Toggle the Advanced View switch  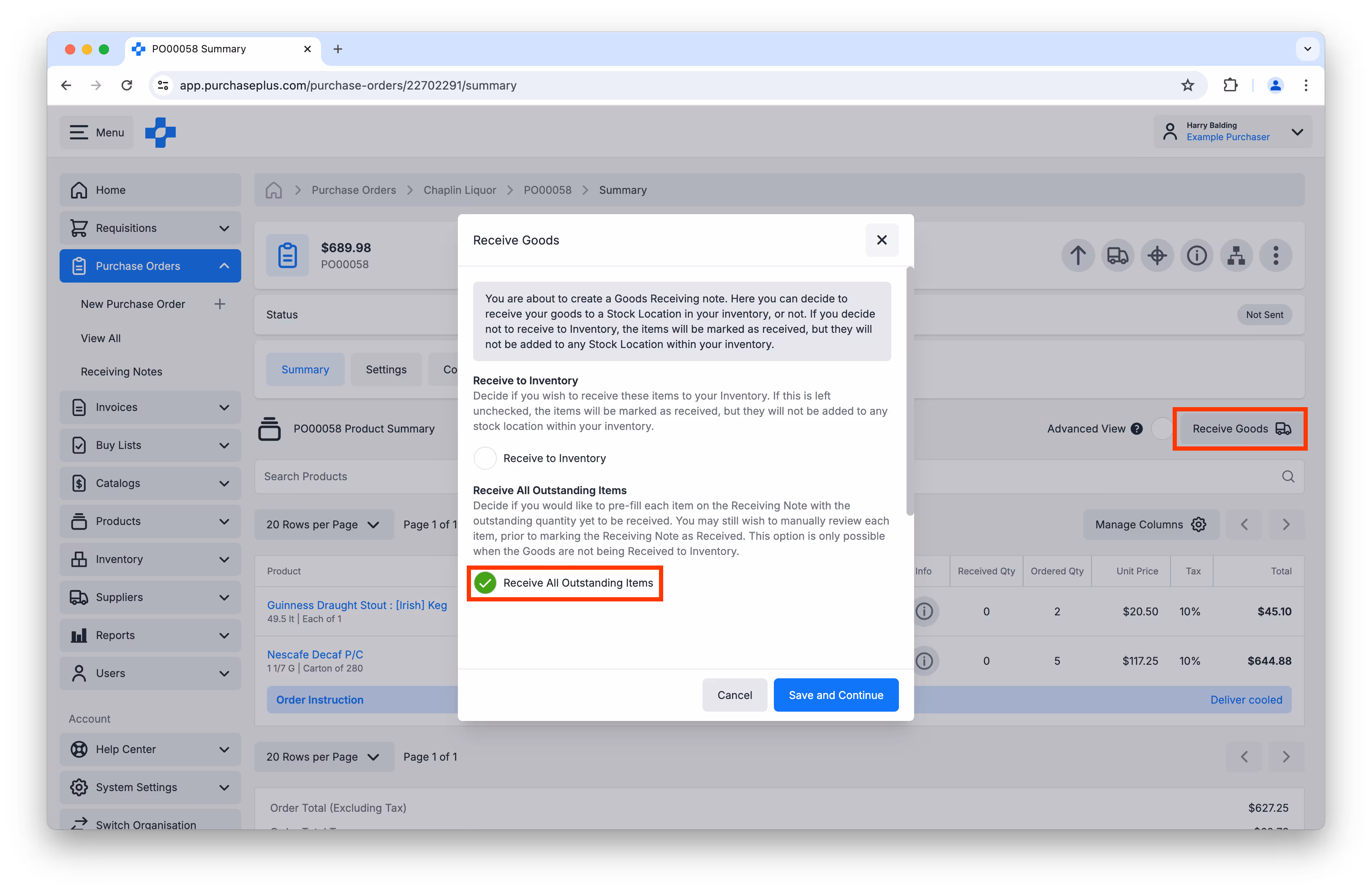[1162, 429]
